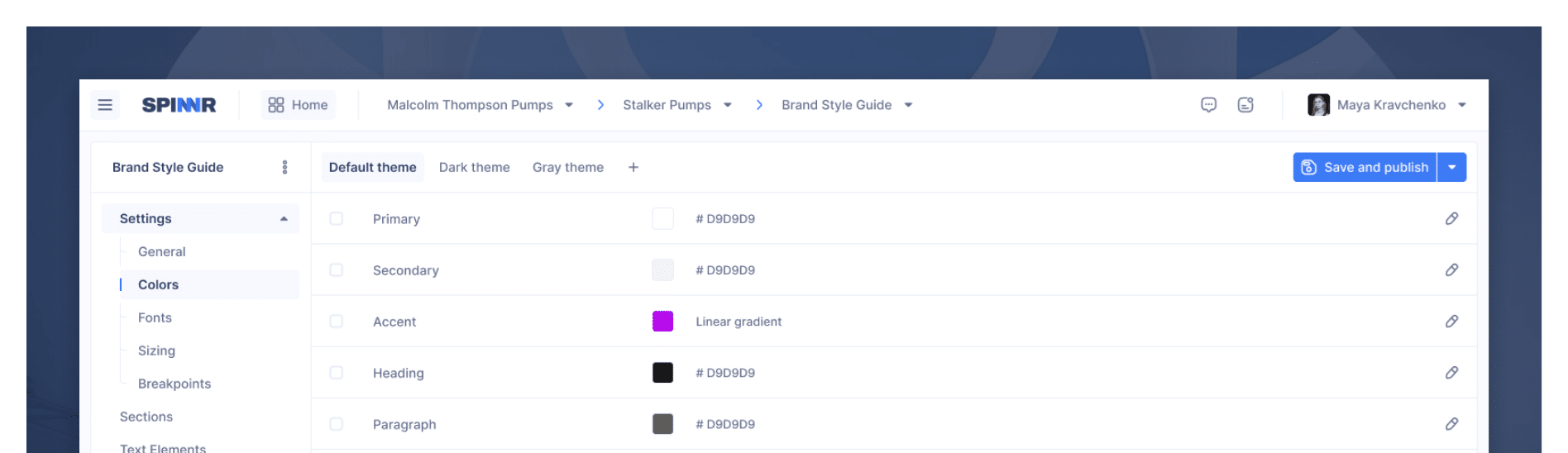
Task: Expand Save and publish options arrow
Action: (x=1452, y=167)
